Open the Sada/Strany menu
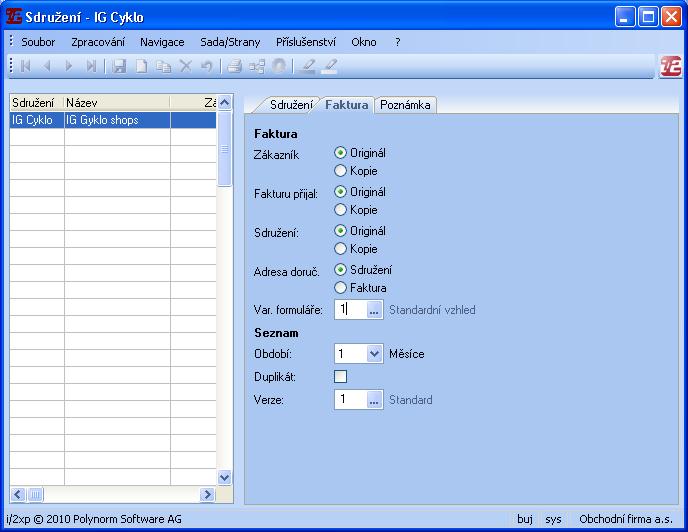The width and height of the screenshot is (688, 532). coord(230,42)
